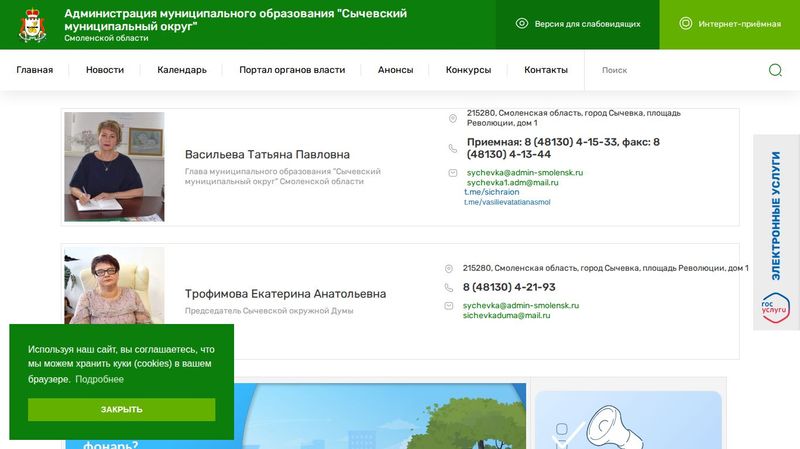This screenshot has height=449, width=800.
Task: Go to Портал органов власти
Action: click(292, 70)
